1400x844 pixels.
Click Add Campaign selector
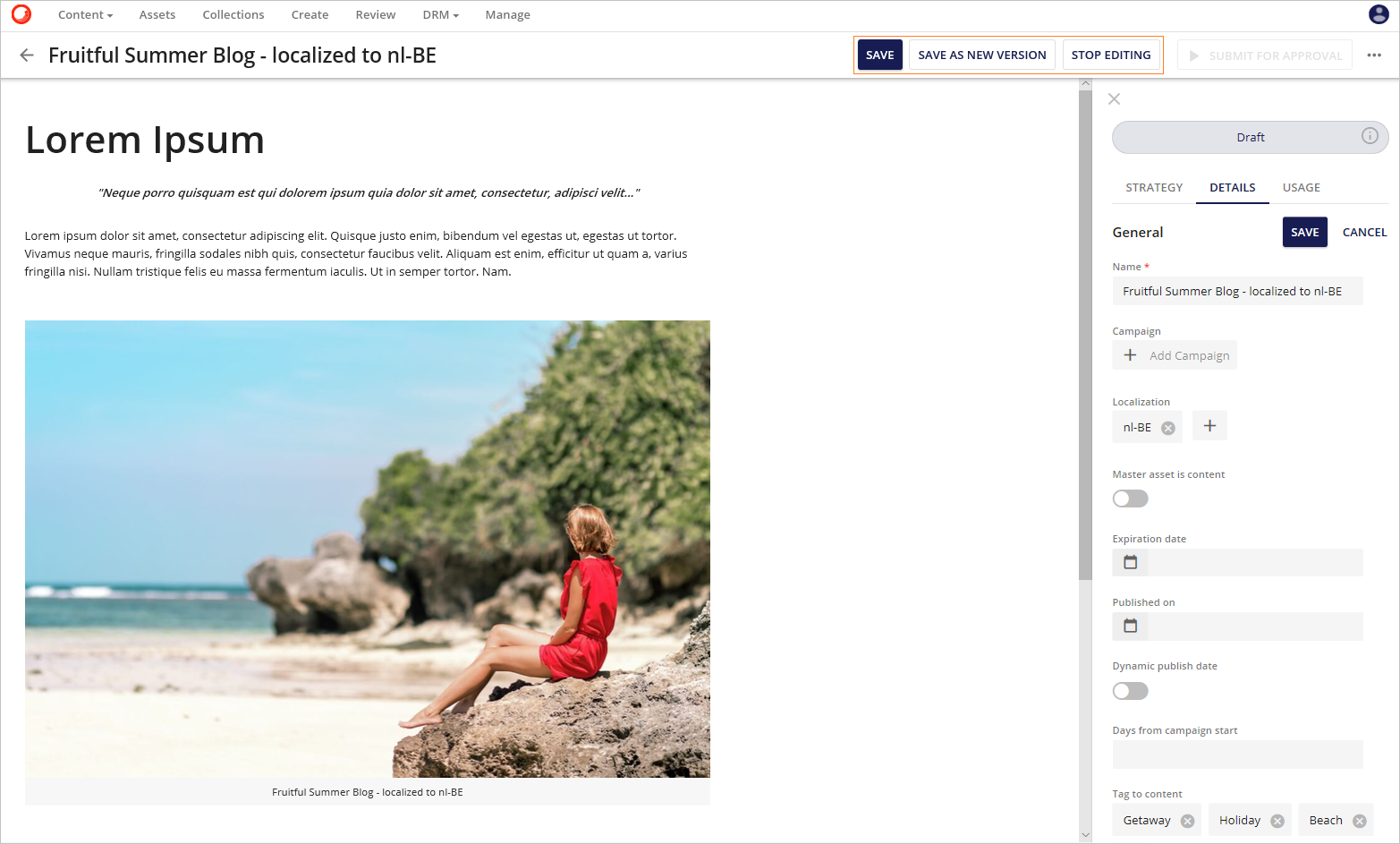point(1175,355)
